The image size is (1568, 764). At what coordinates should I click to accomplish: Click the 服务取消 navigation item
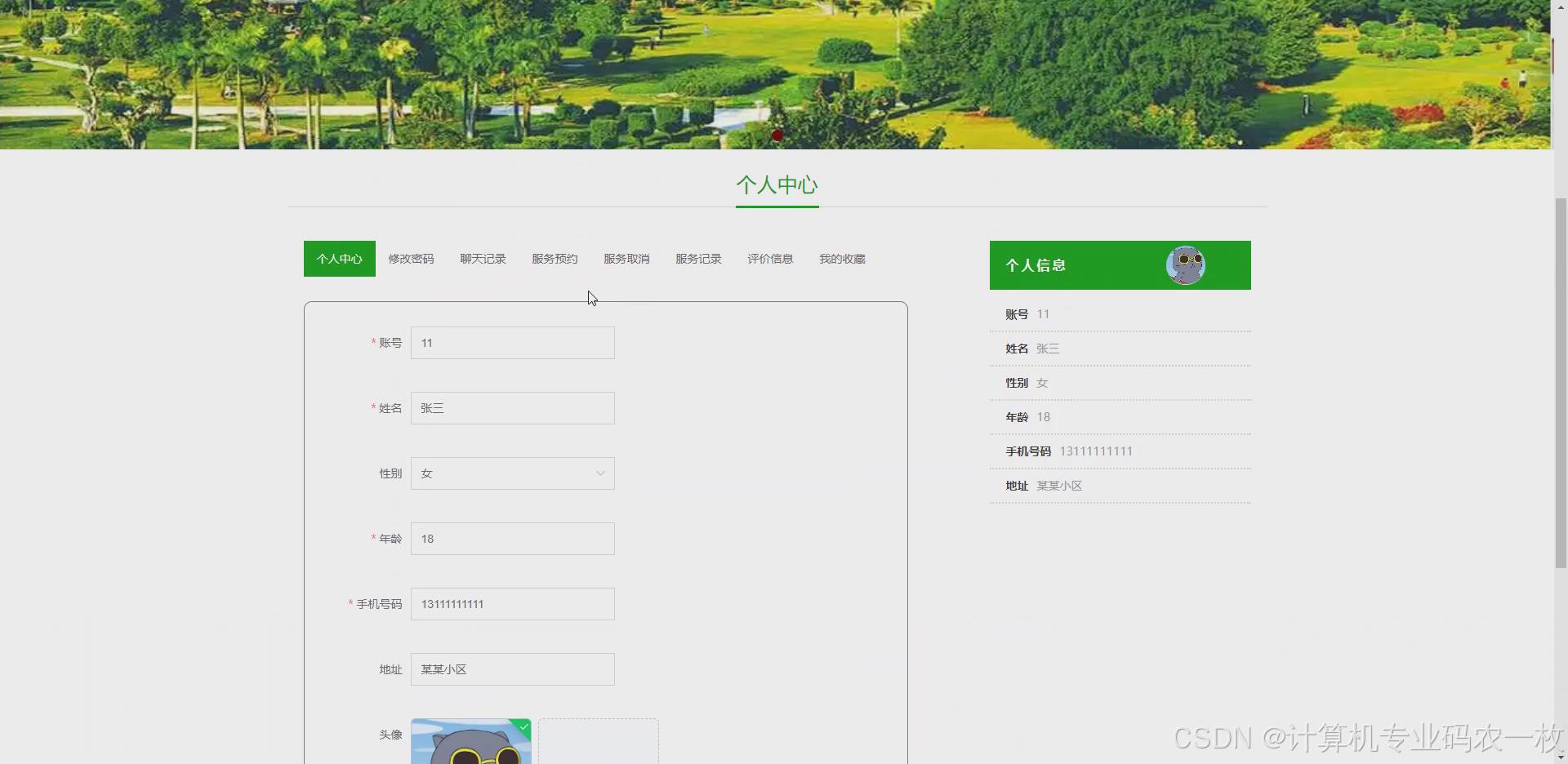tap(626, 259)
